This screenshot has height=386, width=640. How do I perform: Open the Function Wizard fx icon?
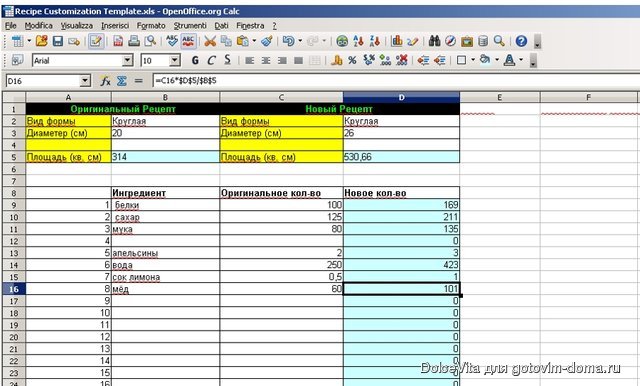[x=105, y=81]
